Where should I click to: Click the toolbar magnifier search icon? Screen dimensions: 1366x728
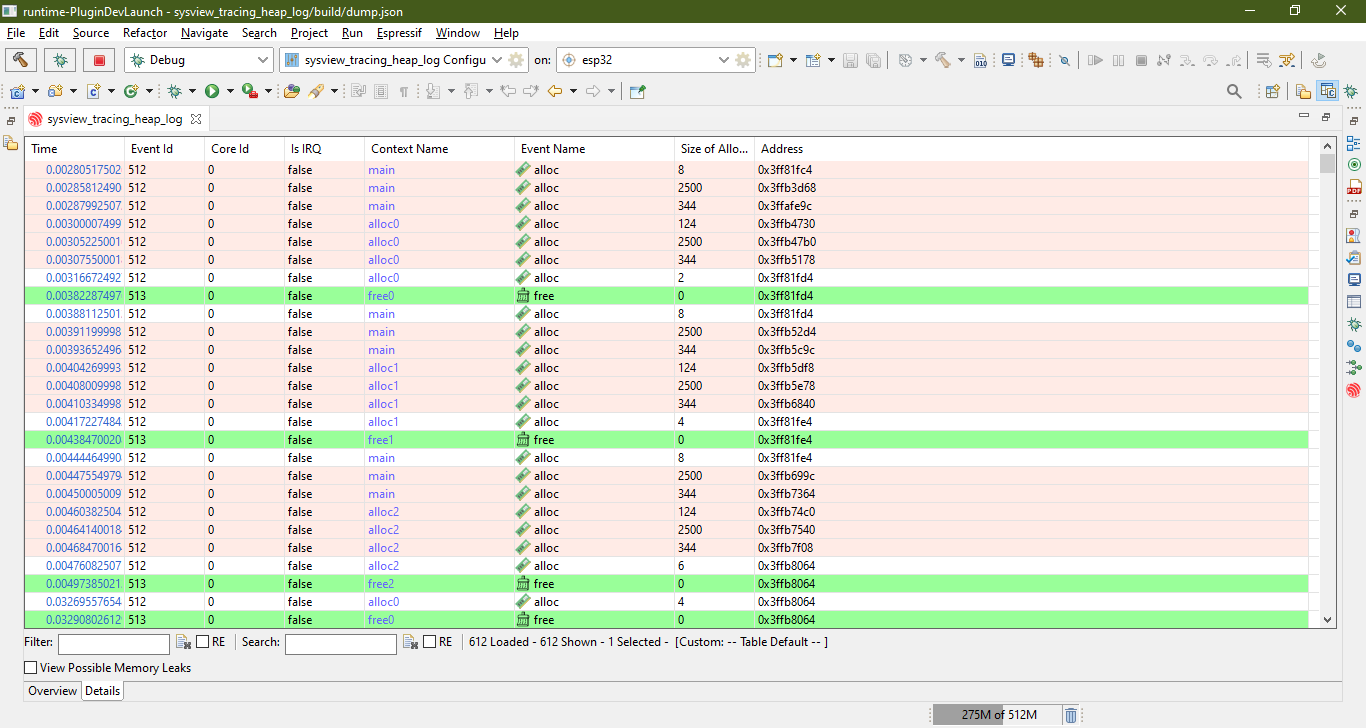coord(1234,91)
